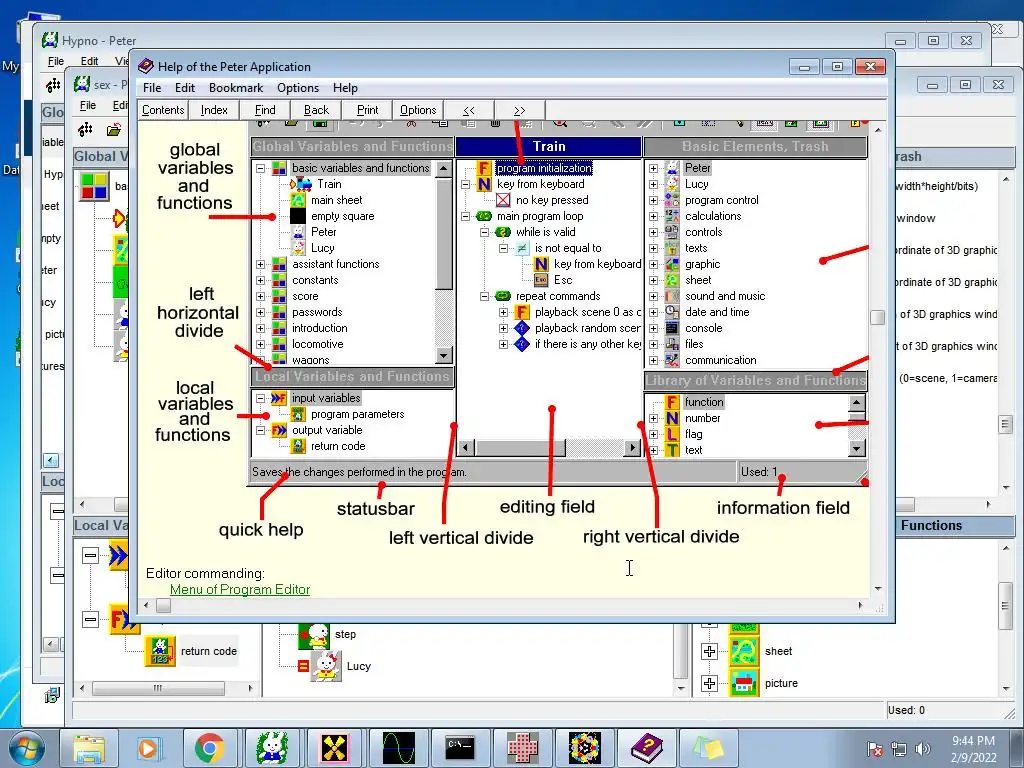
Task: Select the sheet tree item
Action: click(x=778, y=651)
